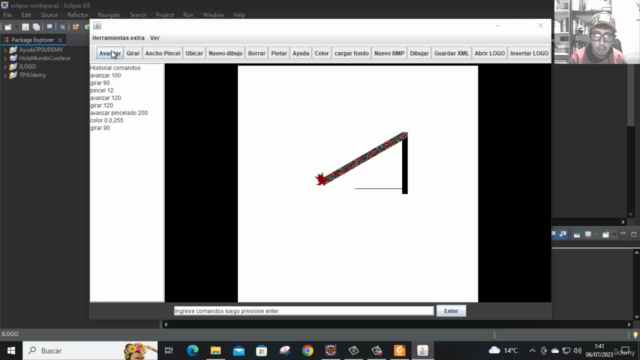Click the command input field
The image size is (640, 360).
coord(304,311)
